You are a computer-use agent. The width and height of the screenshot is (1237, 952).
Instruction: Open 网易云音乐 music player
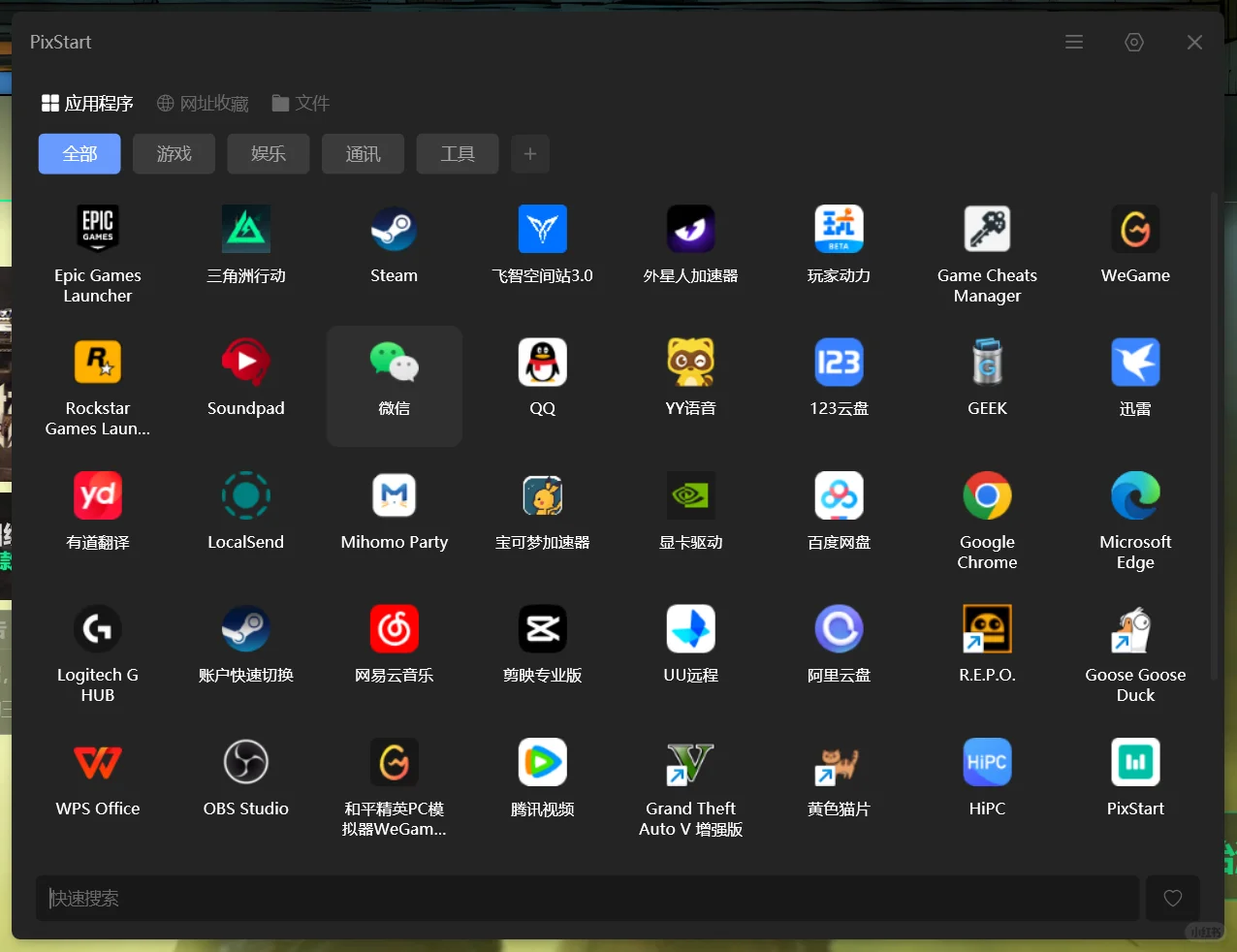pyautogui.click(x=394, y=642)
